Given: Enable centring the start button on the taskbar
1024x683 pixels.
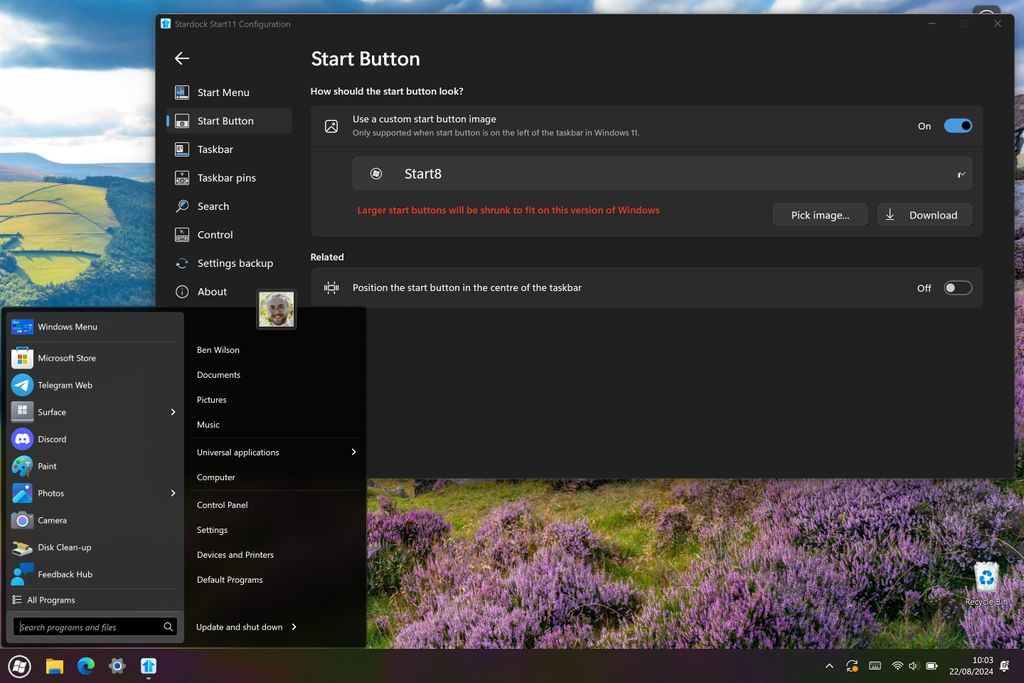Looking at the screenshot, I should (956, 287).
